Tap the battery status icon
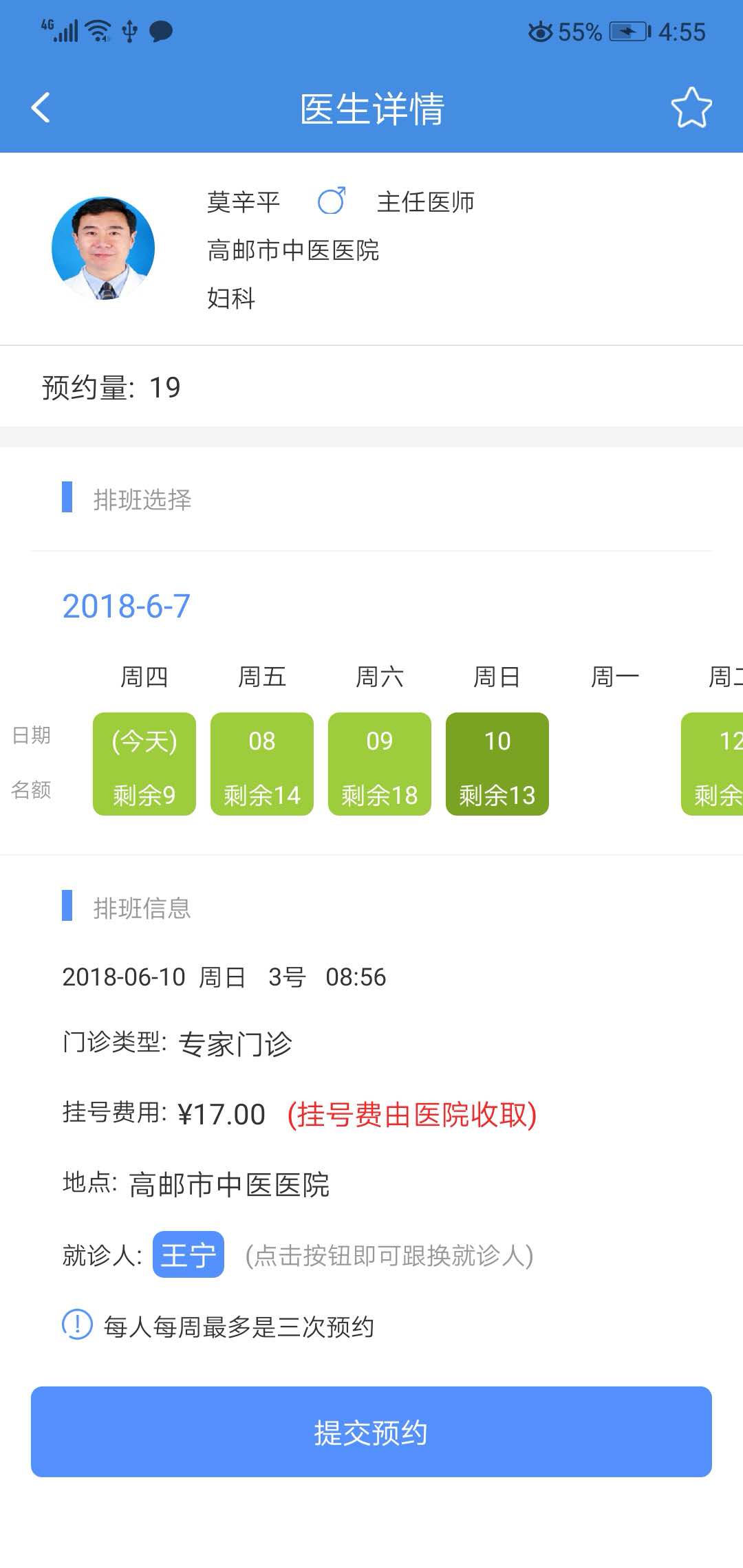The height and width of the screenshot is (1568, 743). point(629,32)
